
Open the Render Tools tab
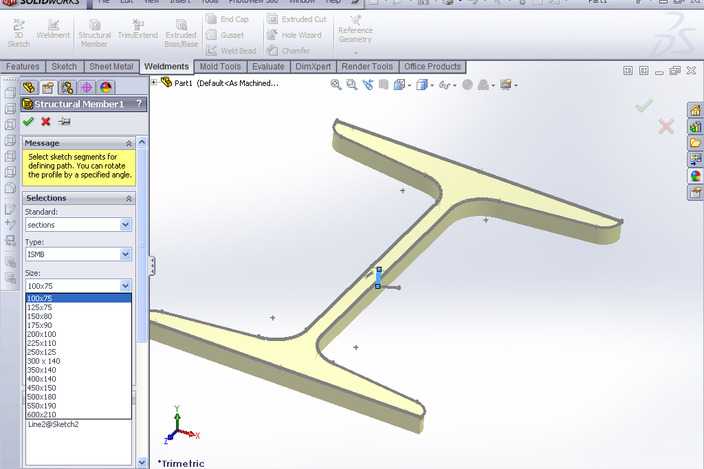coord(367,66)
